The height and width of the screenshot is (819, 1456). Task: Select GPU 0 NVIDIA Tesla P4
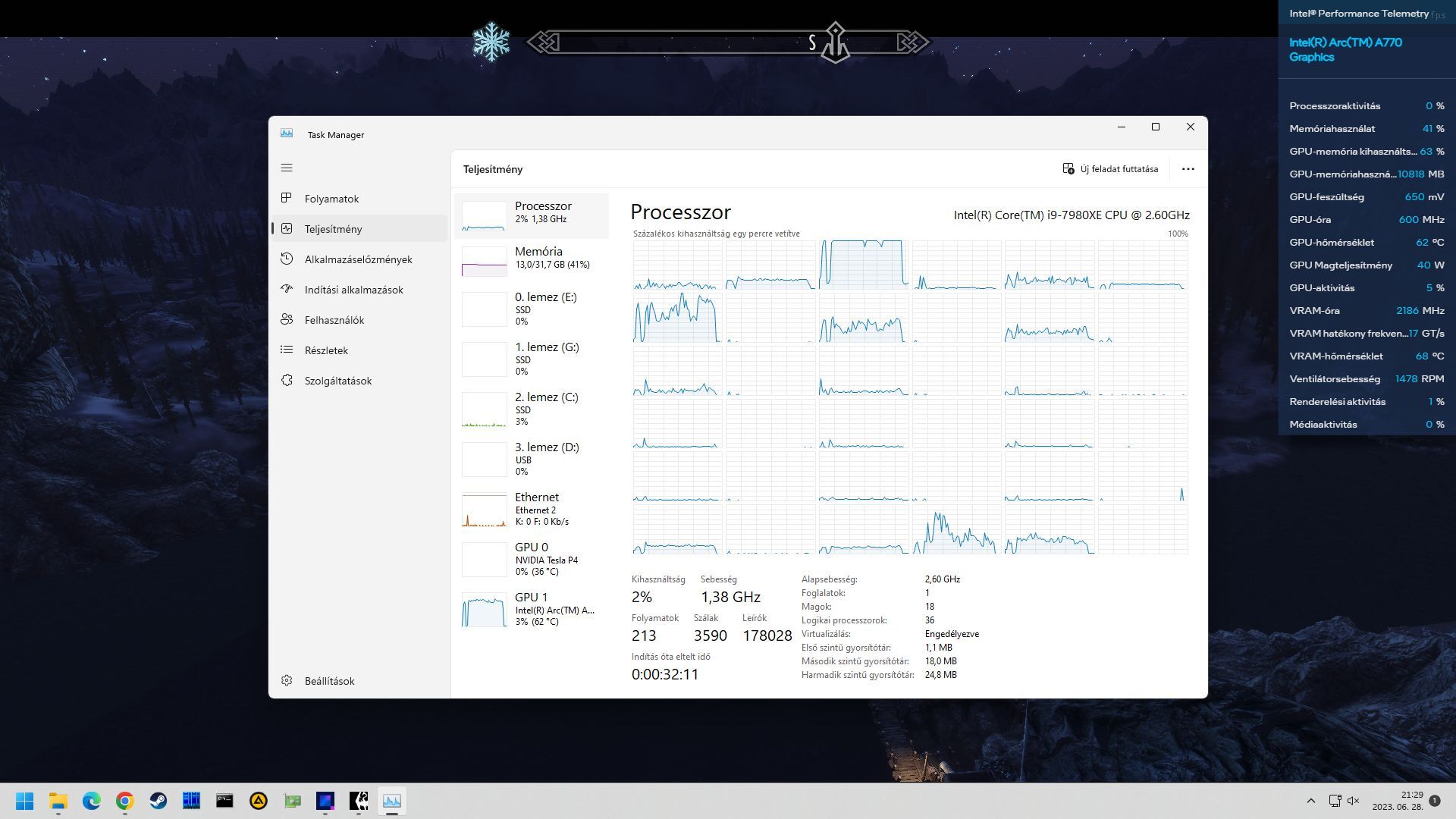point(531,560)
